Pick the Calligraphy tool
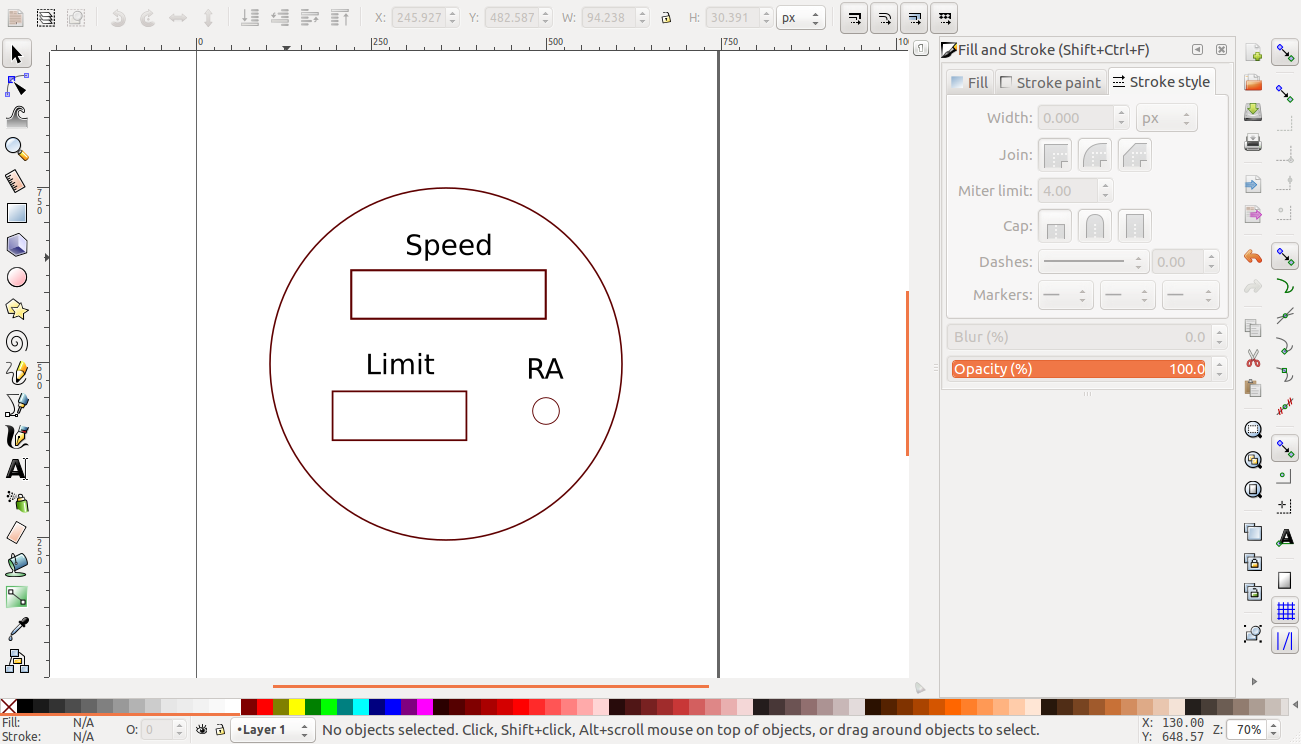The width and height of the screenshot is (1301, 744). [17, 436]
